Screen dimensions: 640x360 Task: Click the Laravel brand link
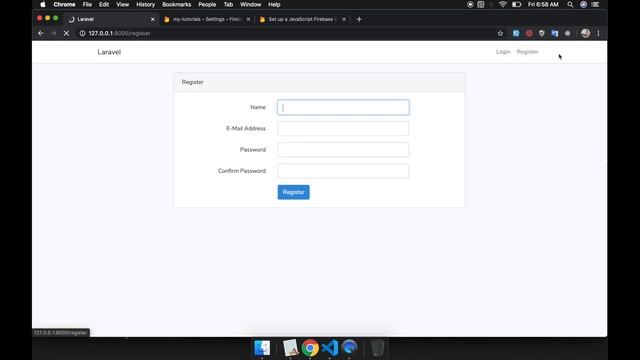[x=109, y=52]
